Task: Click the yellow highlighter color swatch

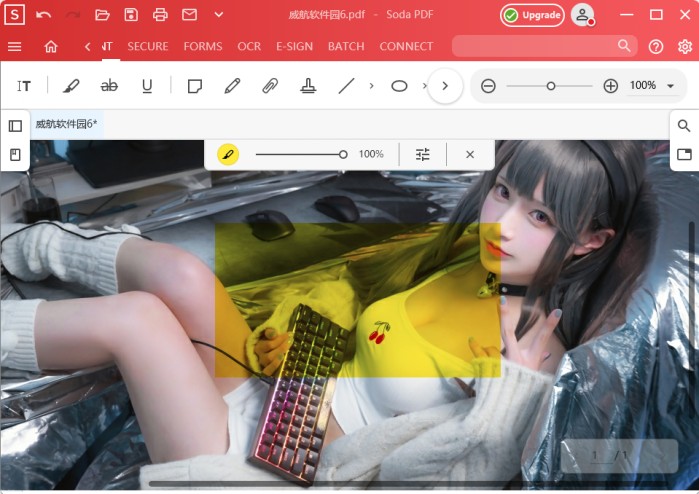Action: (x=228, y=154)
